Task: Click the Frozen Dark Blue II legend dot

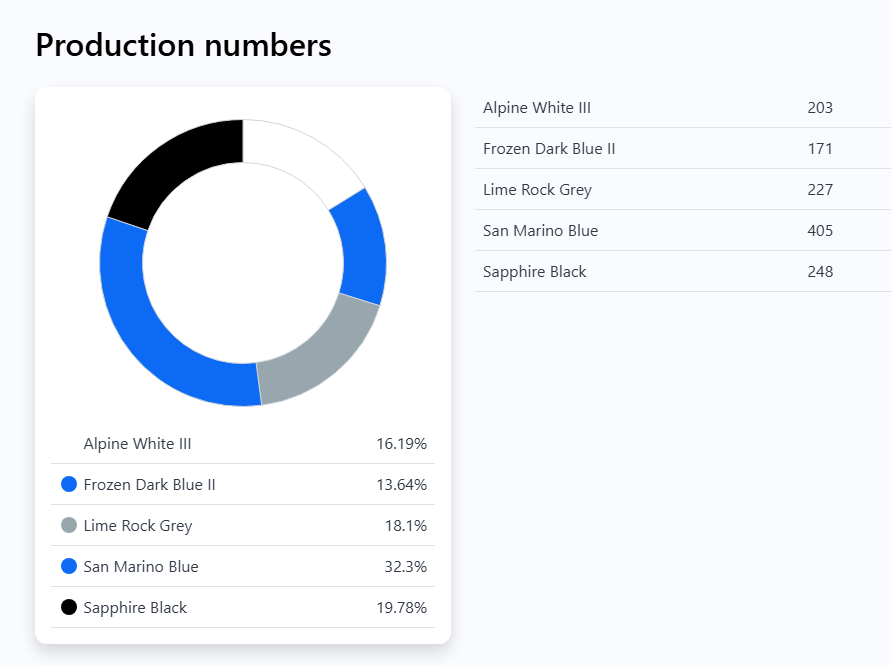Action: click(69, 484)
